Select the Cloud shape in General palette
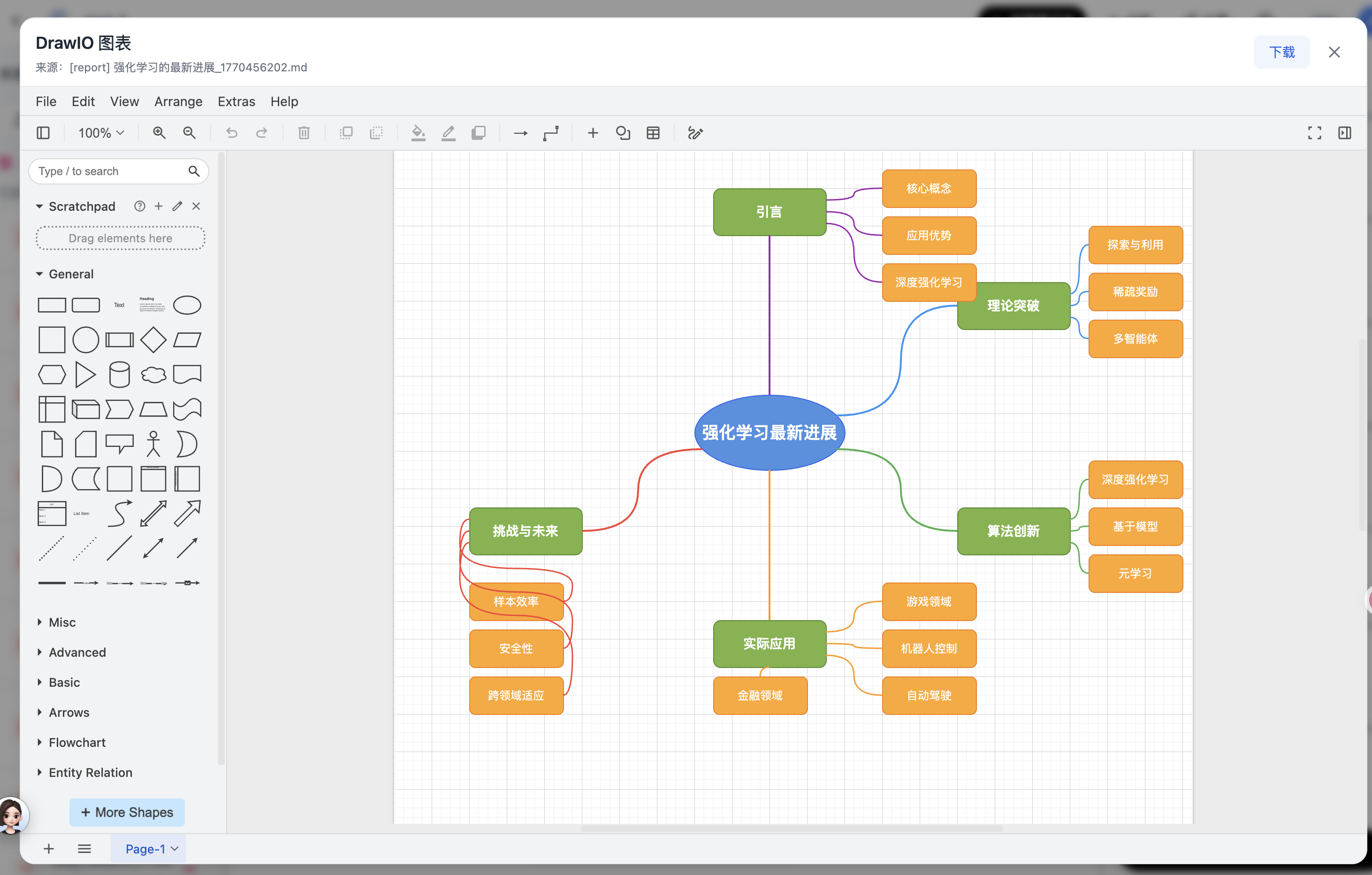The width and height of the screenshot is (1372, 875). pos(153,375)
